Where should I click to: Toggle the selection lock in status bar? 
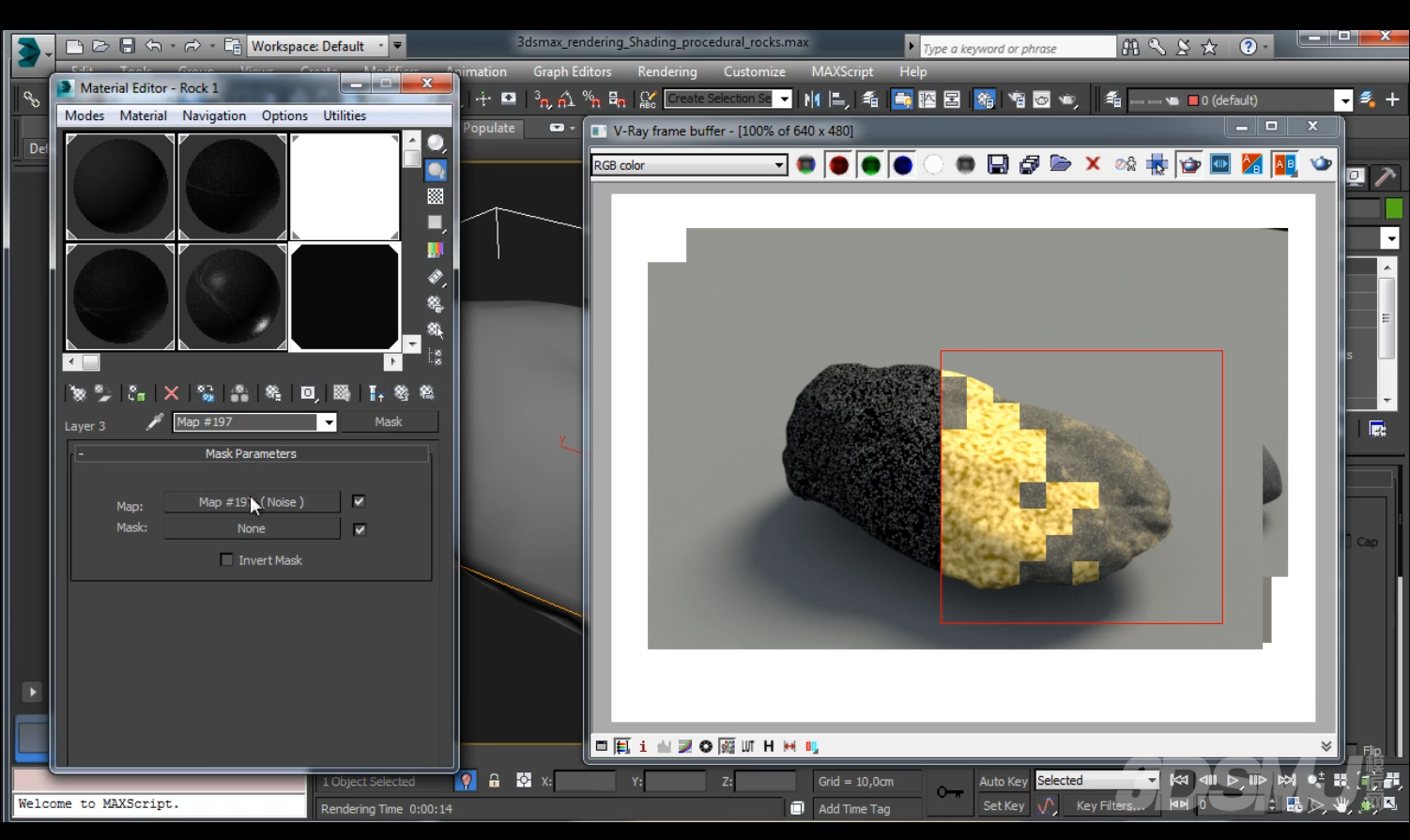[494, 781]
